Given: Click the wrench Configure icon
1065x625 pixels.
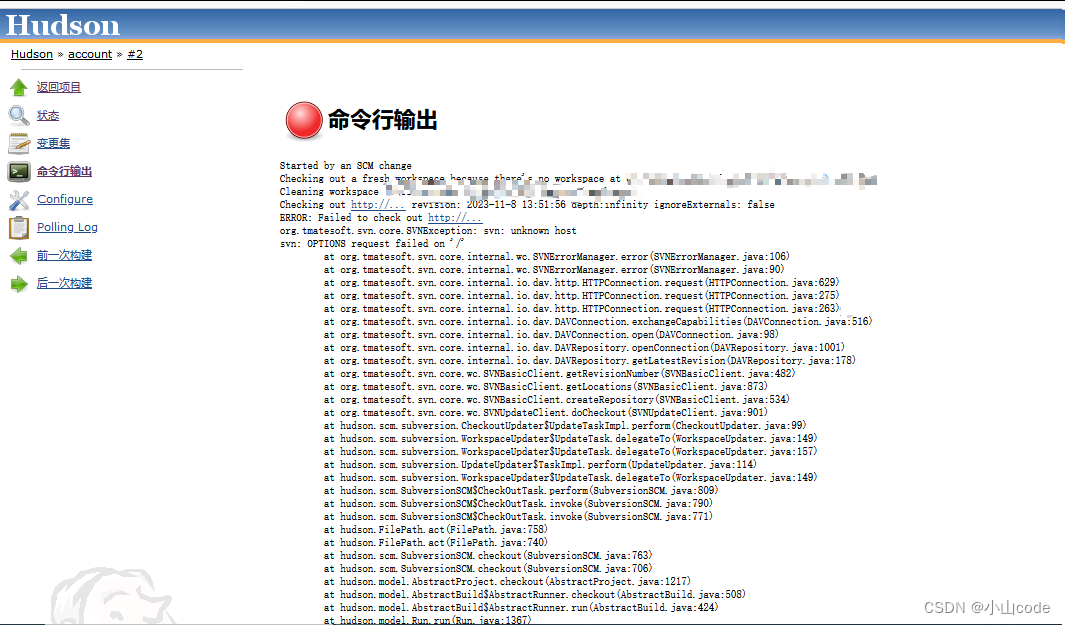Looking at the screenshot, I should (x=19, y=200).
